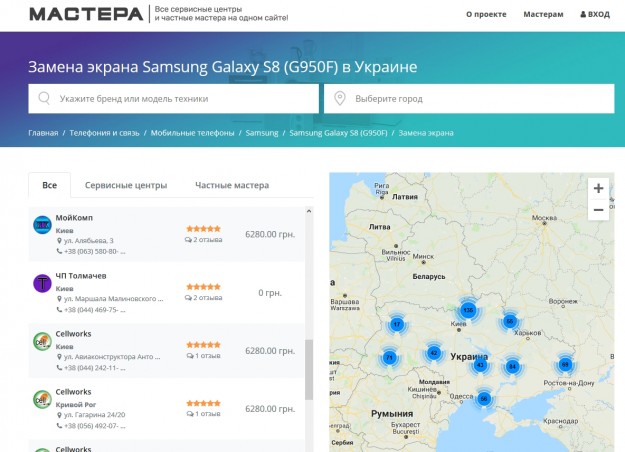Click the Cellworks Киев logo icon
This screenshot has width=625, height=452.
click(x=42, y=341)
